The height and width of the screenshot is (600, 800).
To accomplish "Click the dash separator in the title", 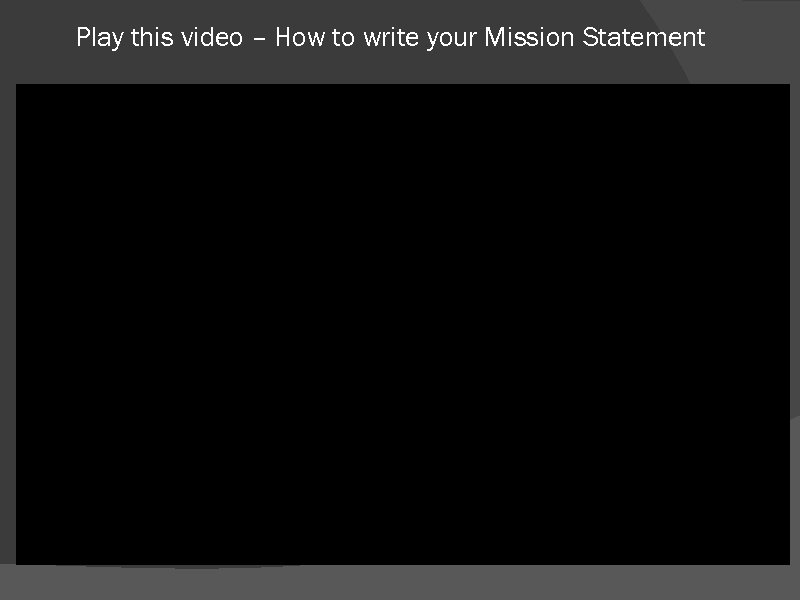I will point(259,39).
